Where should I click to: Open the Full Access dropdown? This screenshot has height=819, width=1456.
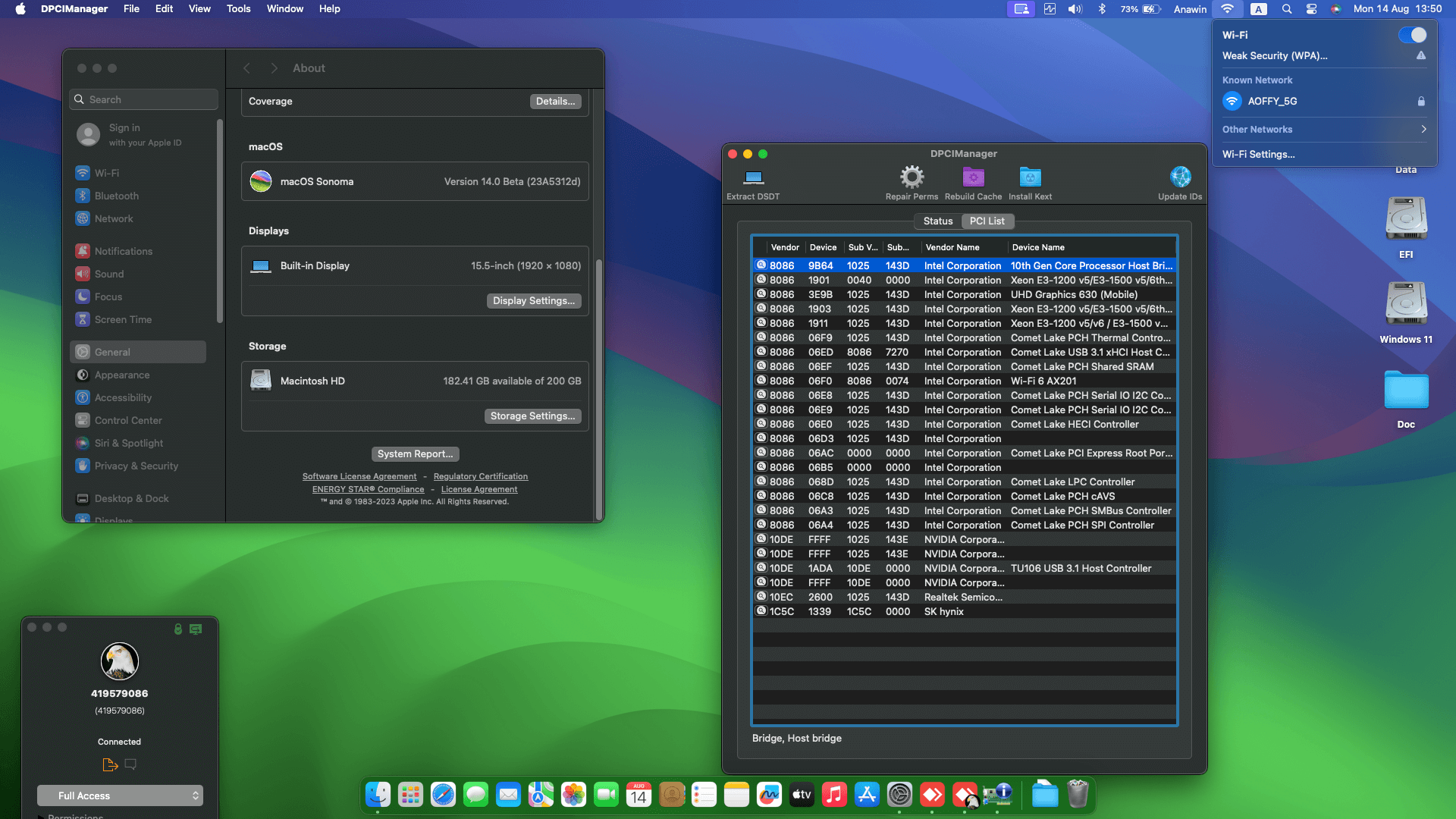[120, 795]
